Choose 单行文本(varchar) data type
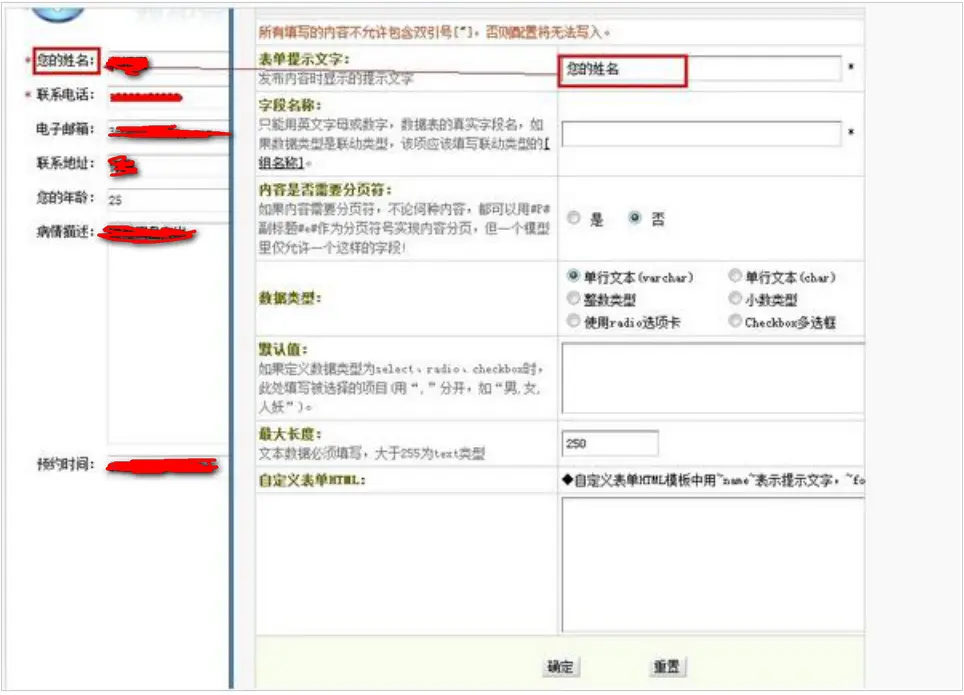 573,276
